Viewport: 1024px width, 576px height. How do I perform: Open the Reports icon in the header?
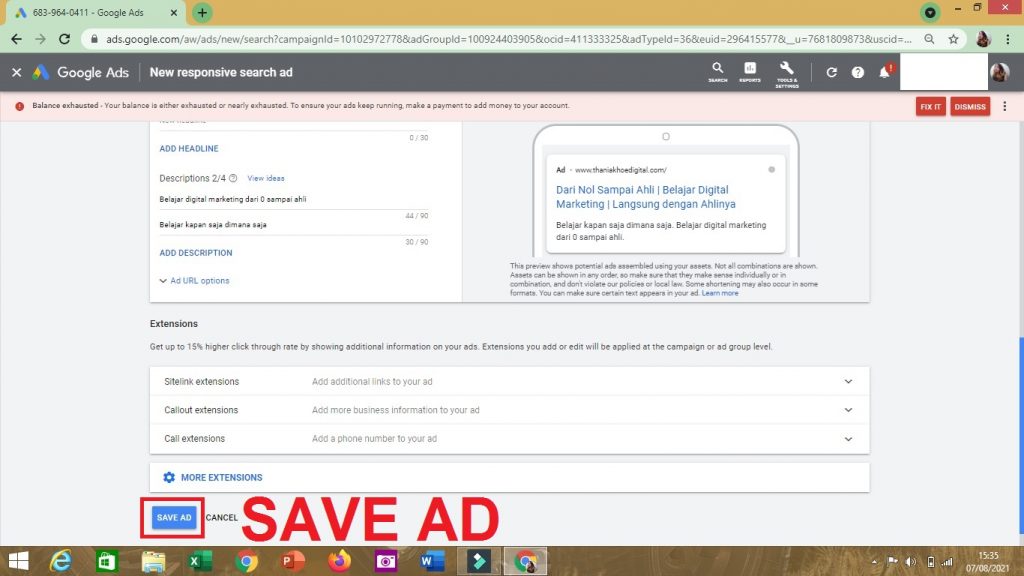750,71
